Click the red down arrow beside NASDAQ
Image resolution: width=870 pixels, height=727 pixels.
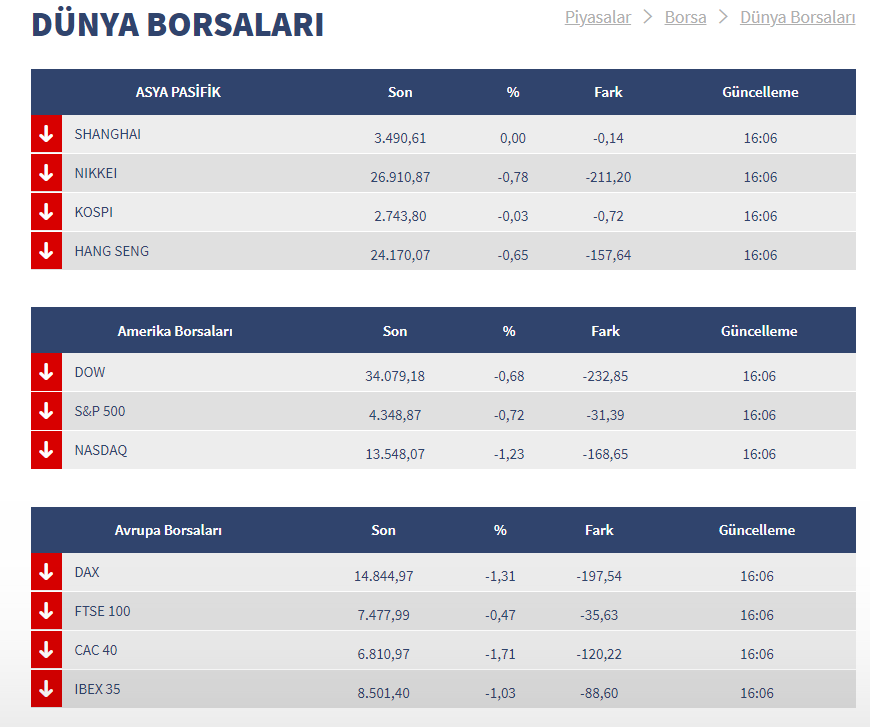click(47, 450)
